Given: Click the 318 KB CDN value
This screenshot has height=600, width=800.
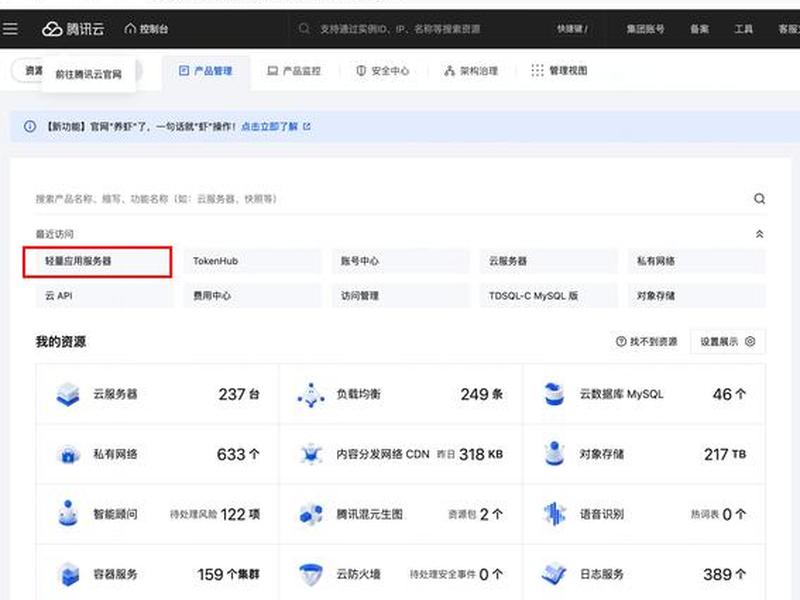Looking at the screenshot, I should (x=481, y=454).
